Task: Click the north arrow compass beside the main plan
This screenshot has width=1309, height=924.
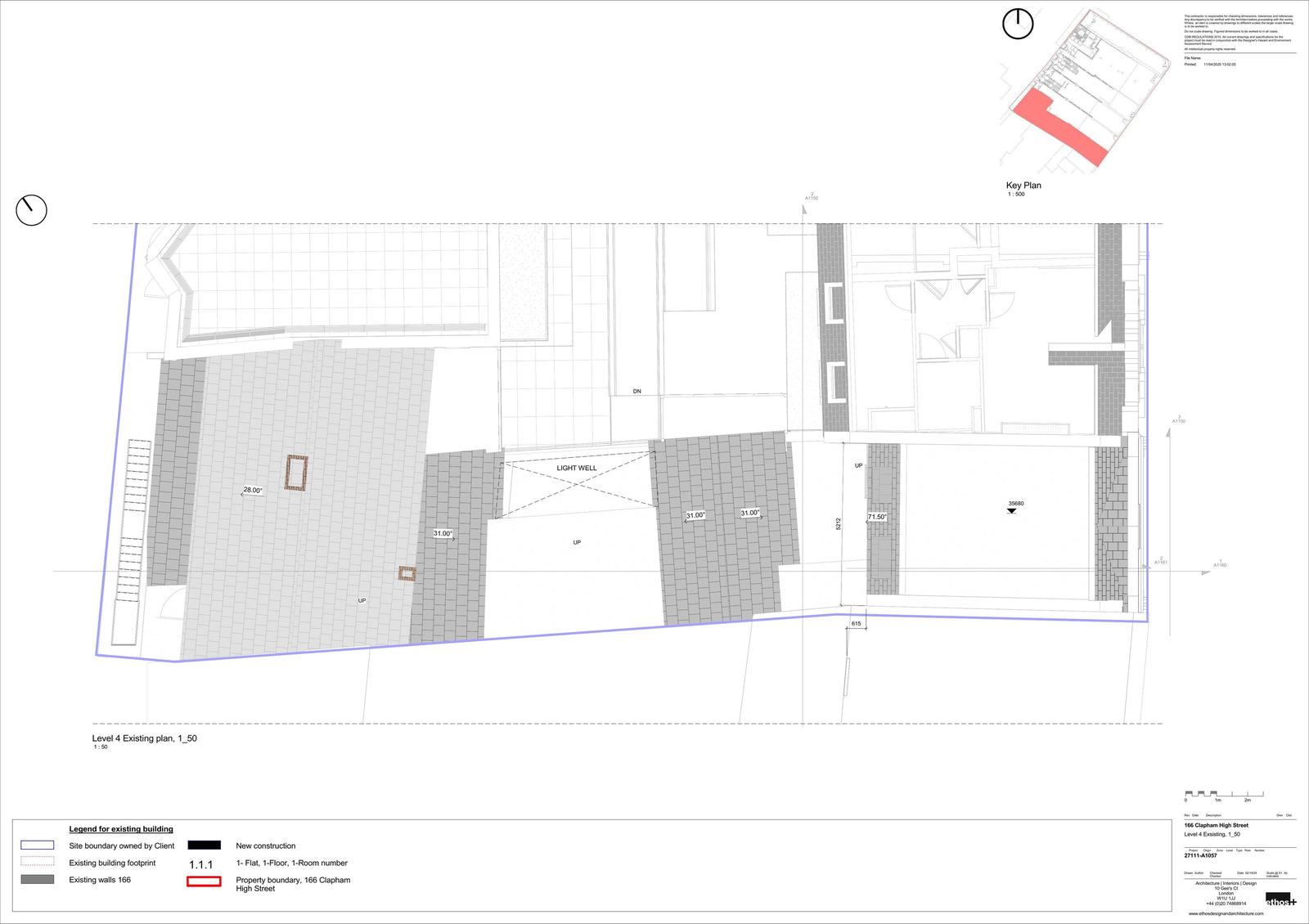Action: [31, 210]
